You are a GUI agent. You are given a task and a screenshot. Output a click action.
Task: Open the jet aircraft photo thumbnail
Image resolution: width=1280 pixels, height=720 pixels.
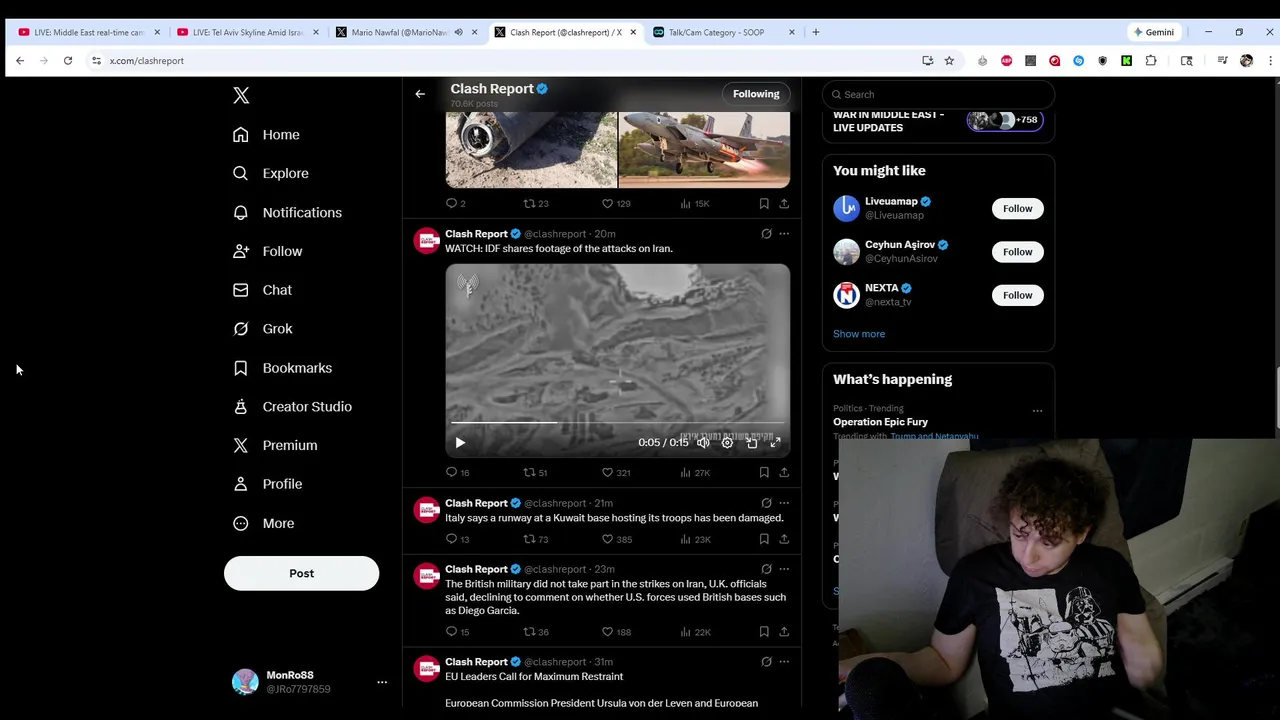pyautogui.click(x=704, y=150)
